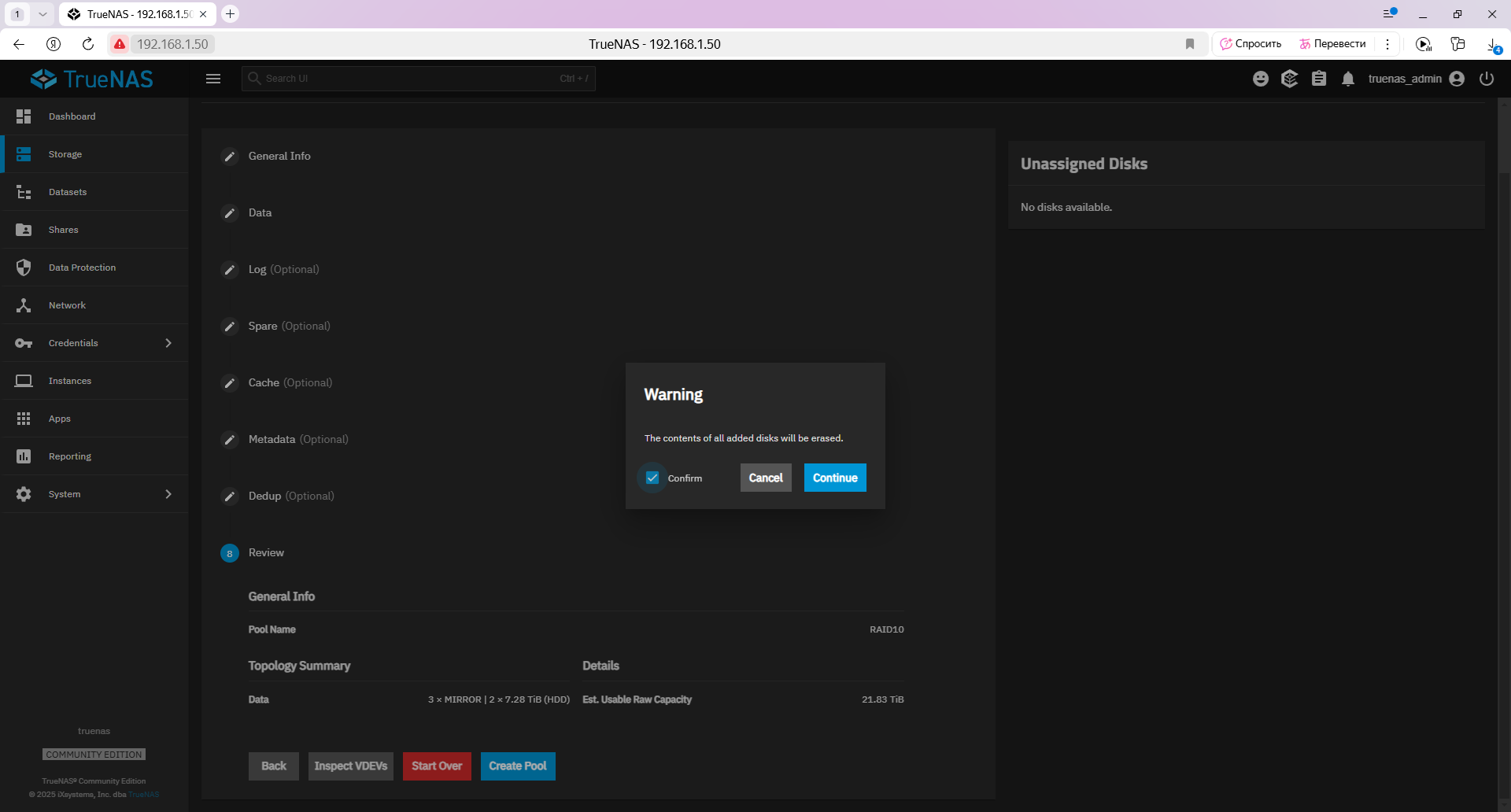The width and height of the screenshot is (1511, 812).
Task: Click the Data Protection shield icon
Action: coord(24,268)
